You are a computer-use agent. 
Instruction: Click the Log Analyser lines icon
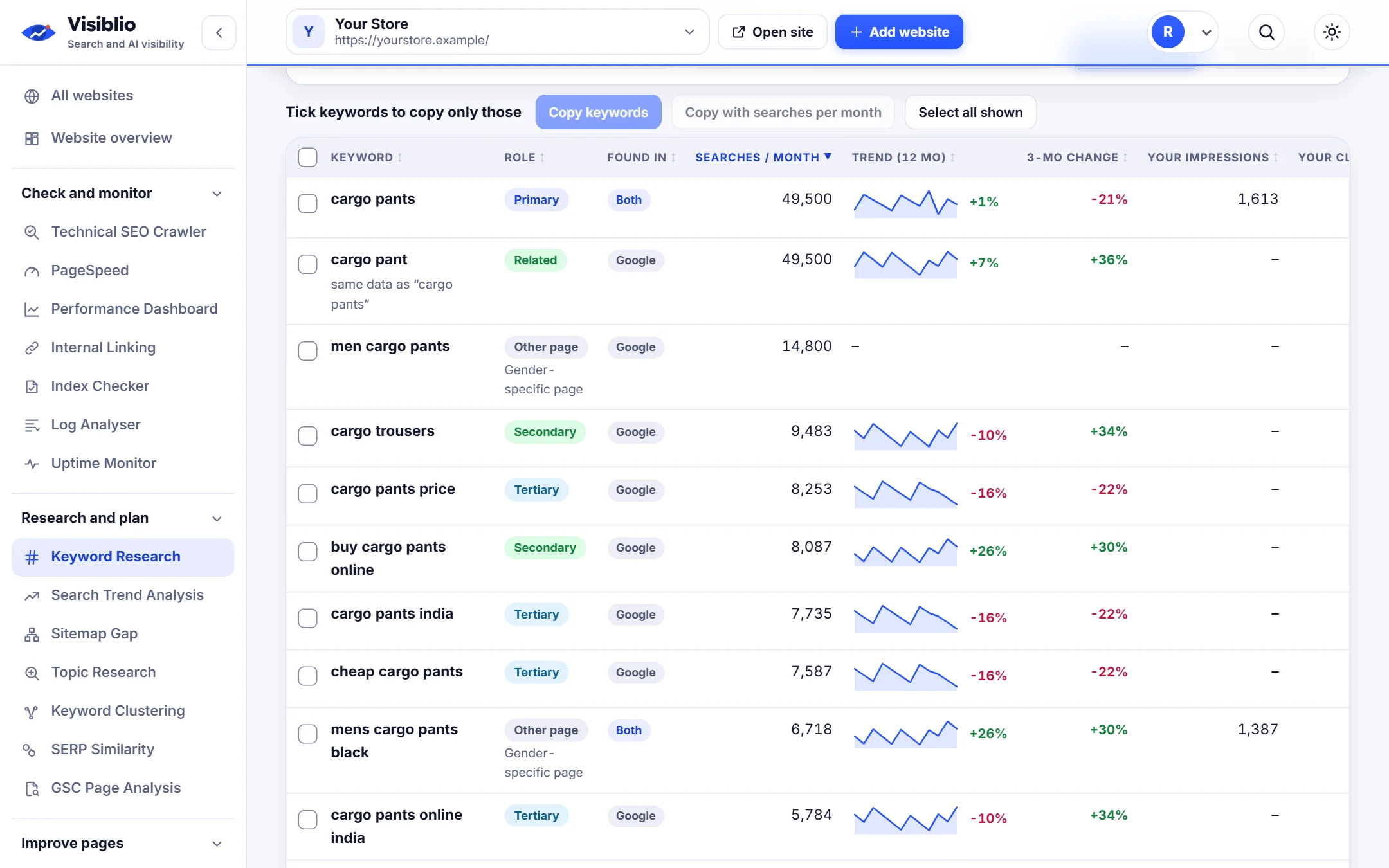pos(32,425)
